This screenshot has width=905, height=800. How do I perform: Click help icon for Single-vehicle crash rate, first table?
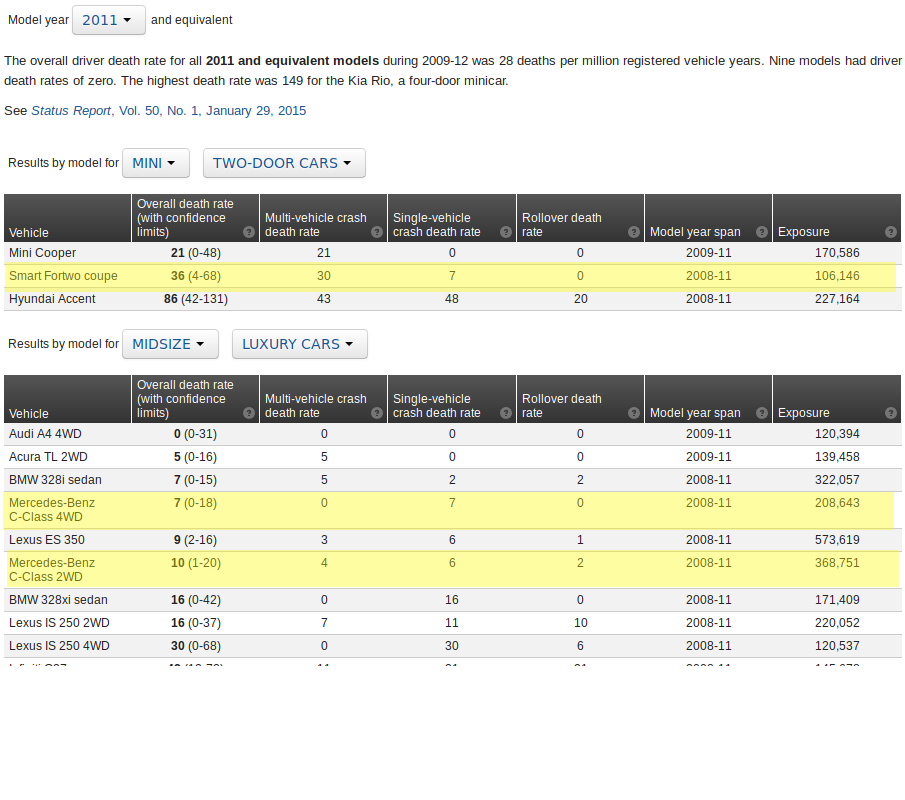click(506, 232)
